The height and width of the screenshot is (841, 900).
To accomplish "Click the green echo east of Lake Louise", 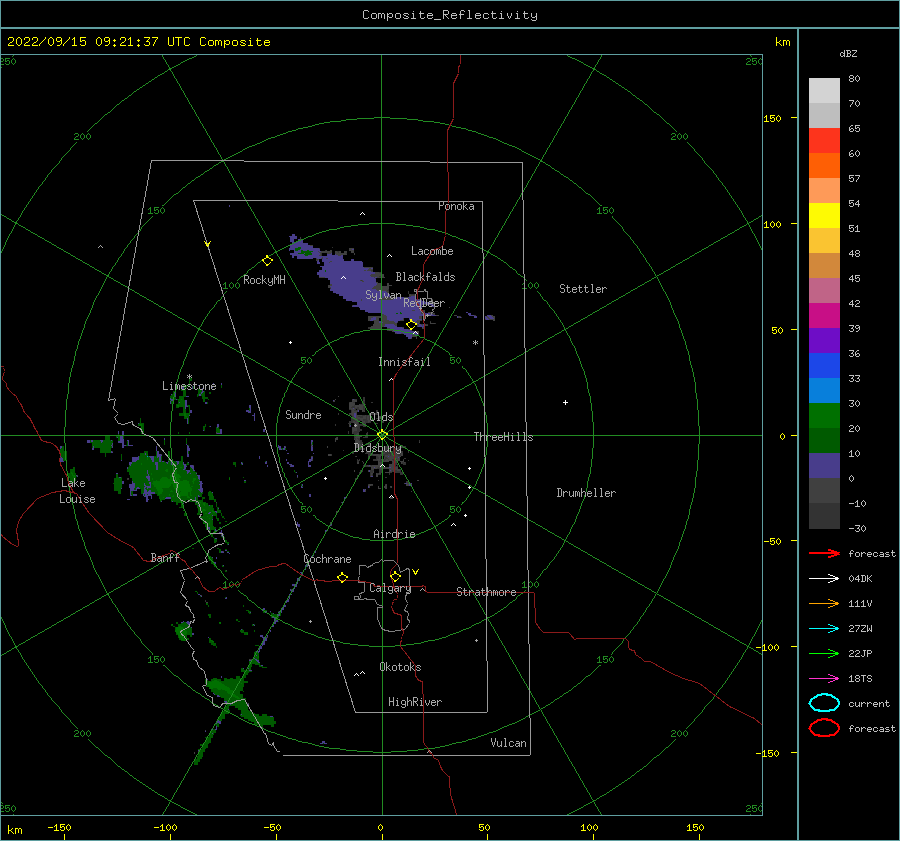I will [164, 476].
